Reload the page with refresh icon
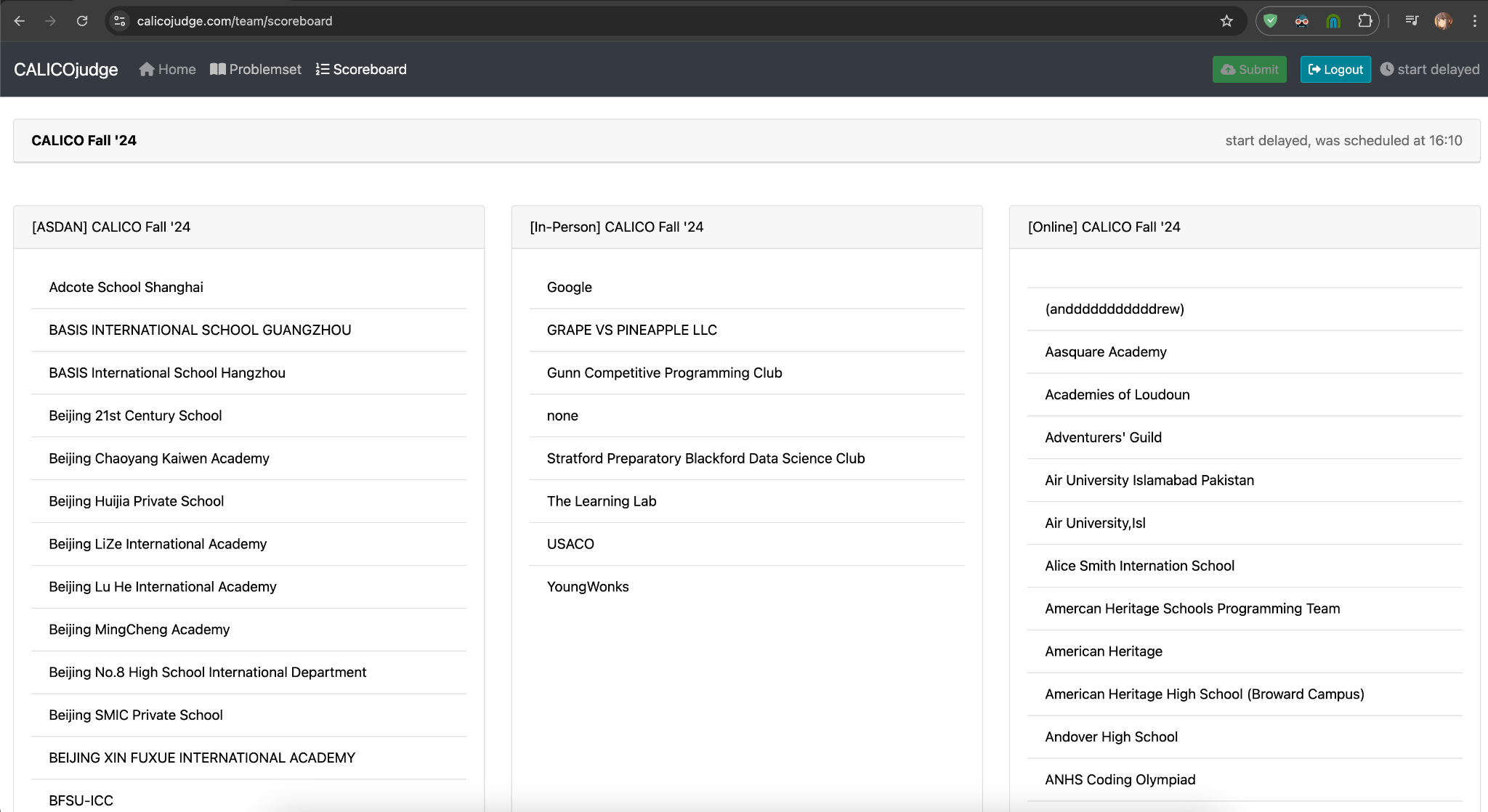 click(x=83, y=21)
